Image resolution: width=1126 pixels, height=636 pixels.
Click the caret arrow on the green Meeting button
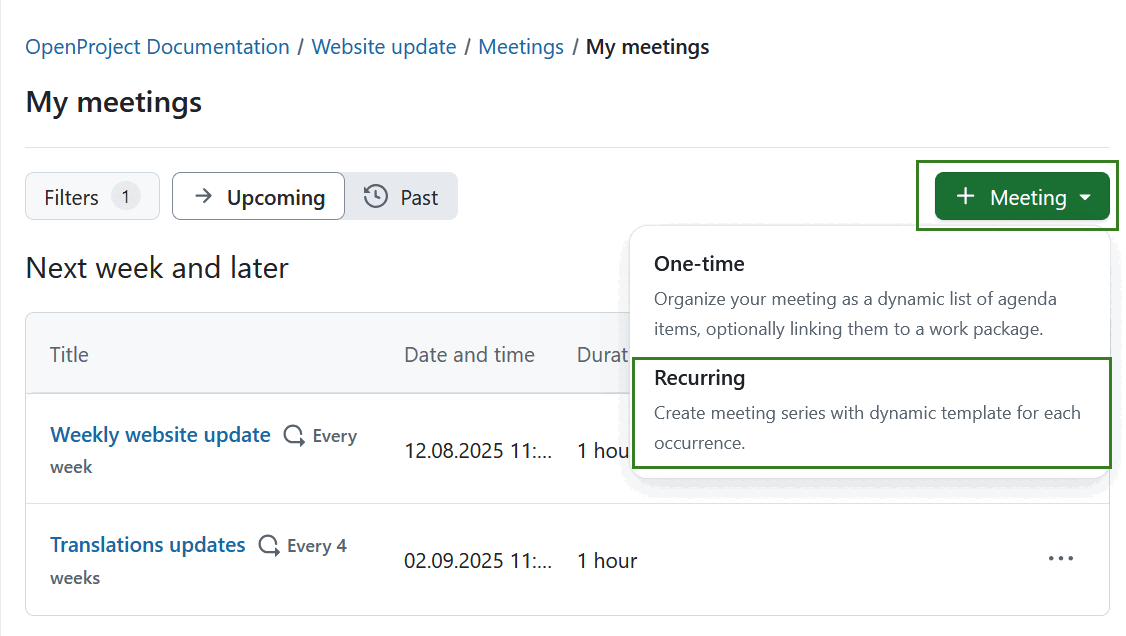coord(1086,197)
